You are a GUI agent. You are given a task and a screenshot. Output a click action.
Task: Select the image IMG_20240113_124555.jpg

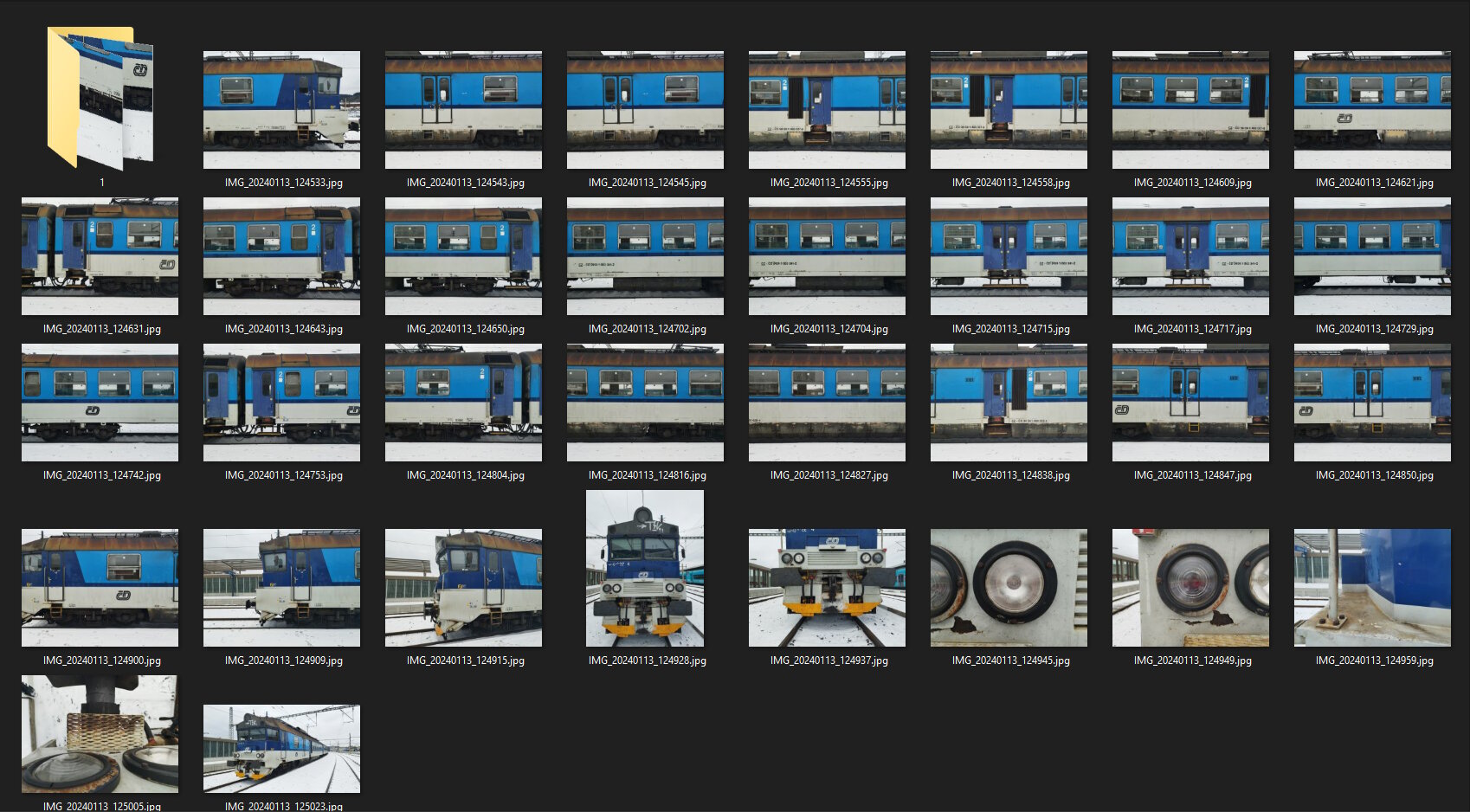pos(827,110)
